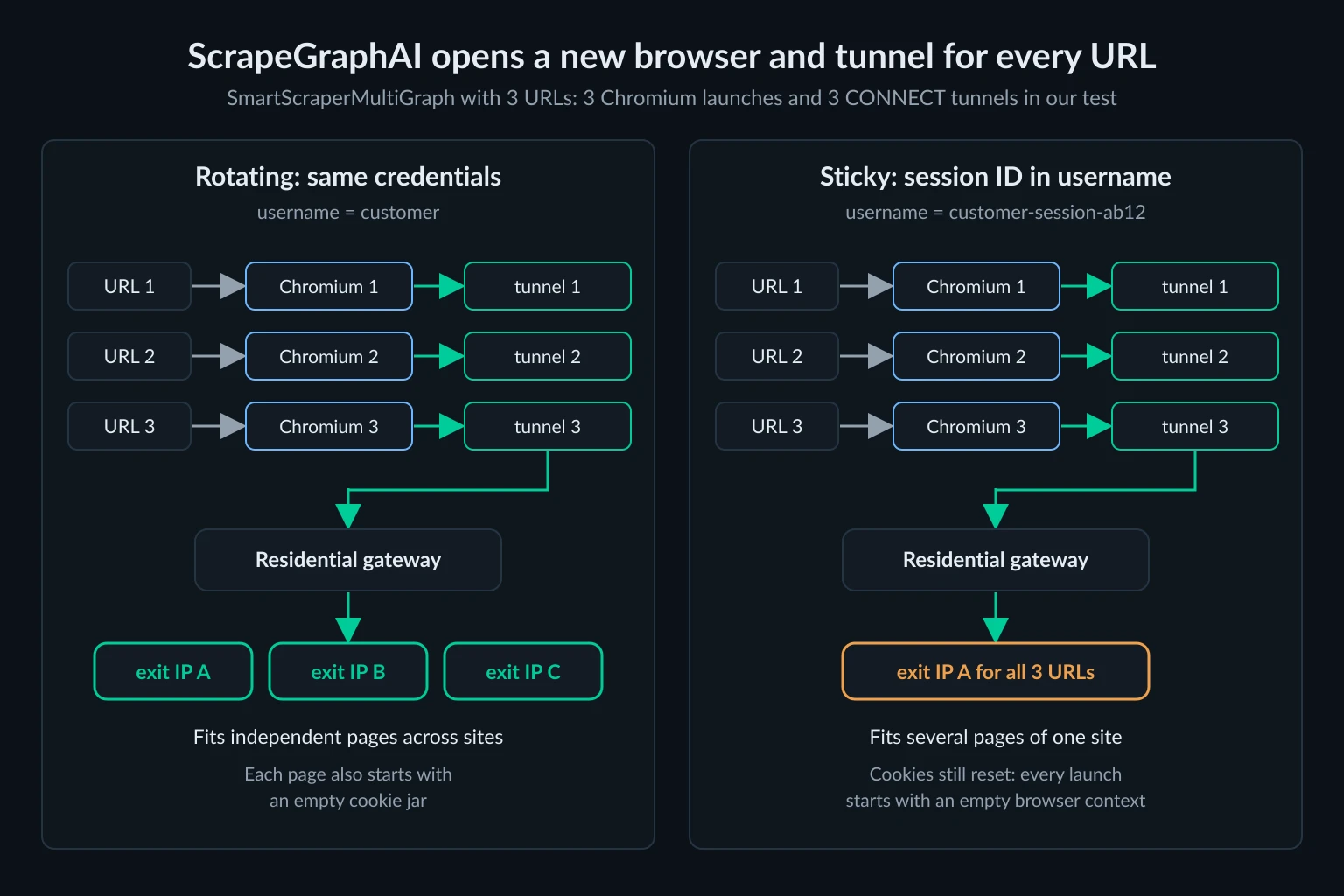Screen dimensions: 1344x896
Task: Click the URL 1 box in the Sticky panel
Action: coord(777,286)
